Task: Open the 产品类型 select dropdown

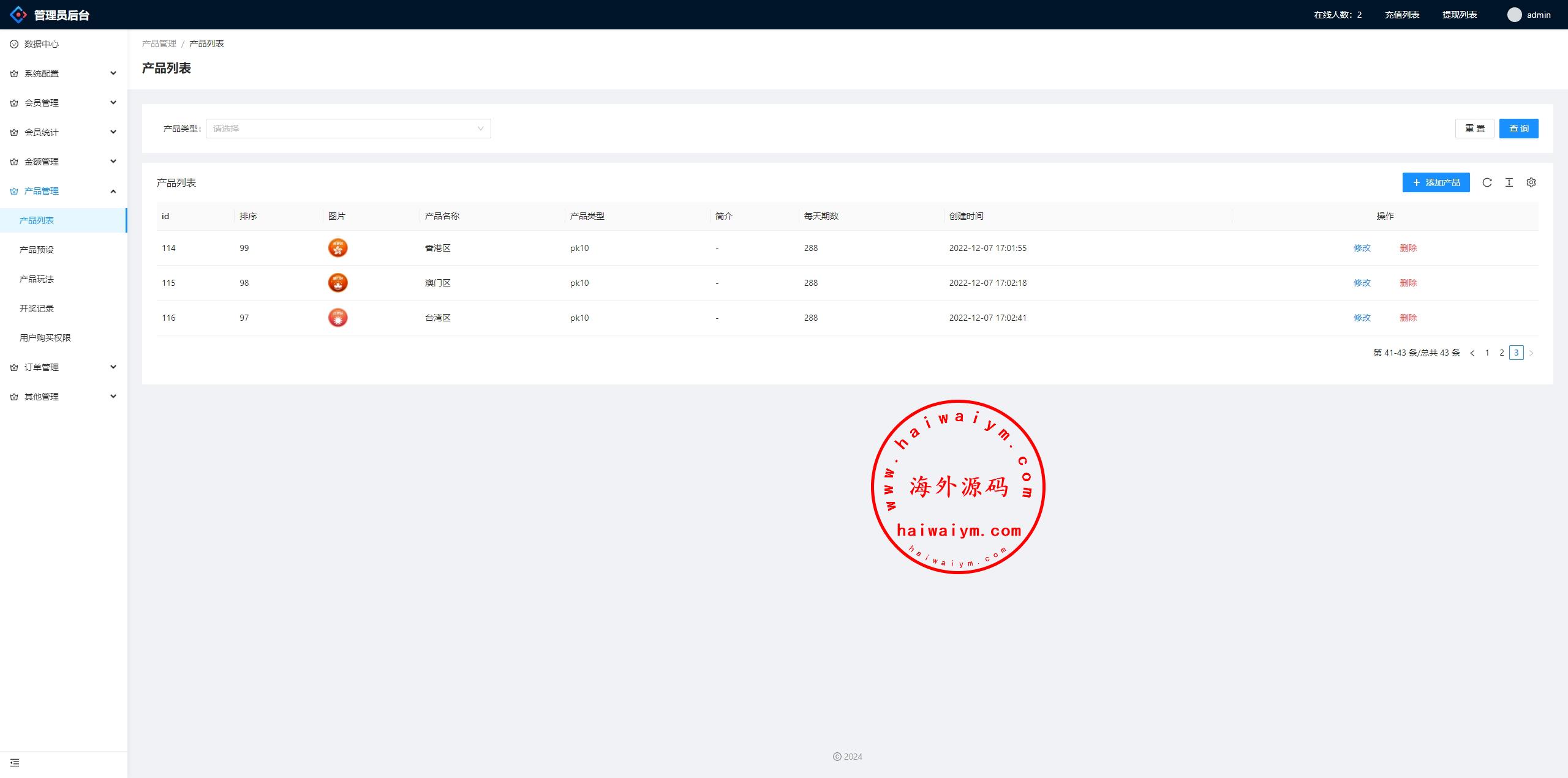Action: click(x=348, y=129)
